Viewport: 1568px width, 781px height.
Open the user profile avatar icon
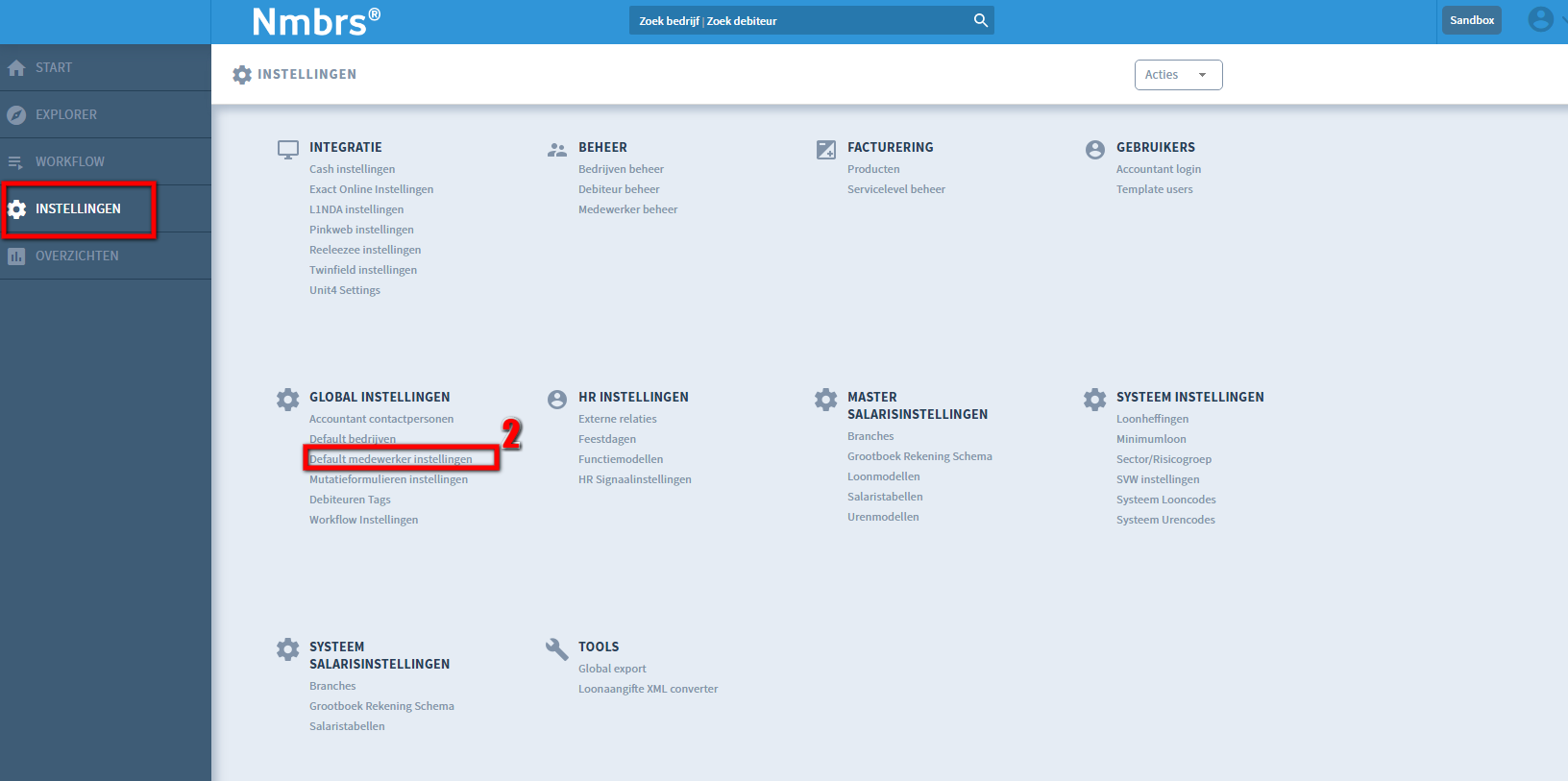pyautogui.click(x=1540, y=19)
